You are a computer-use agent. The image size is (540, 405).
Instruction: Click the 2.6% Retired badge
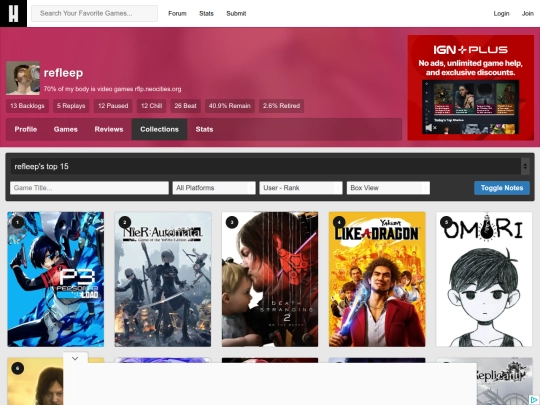[x=281, y=106]
